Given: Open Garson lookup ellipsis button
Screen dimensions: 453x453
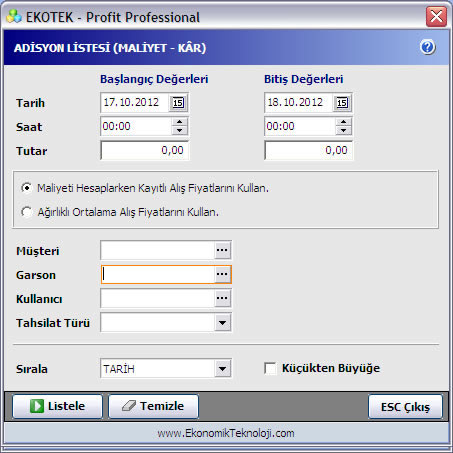Looking at the screenshot, I should (222, 274).
